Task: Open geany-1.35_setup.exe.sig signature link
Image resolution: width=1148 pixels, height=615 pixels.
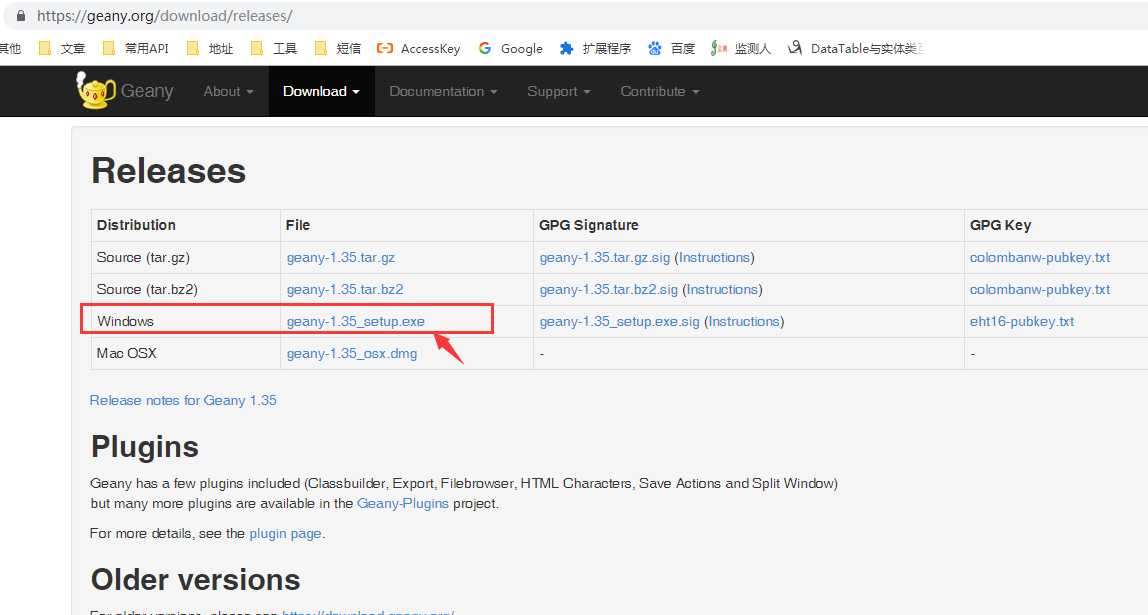Action: 619,321
